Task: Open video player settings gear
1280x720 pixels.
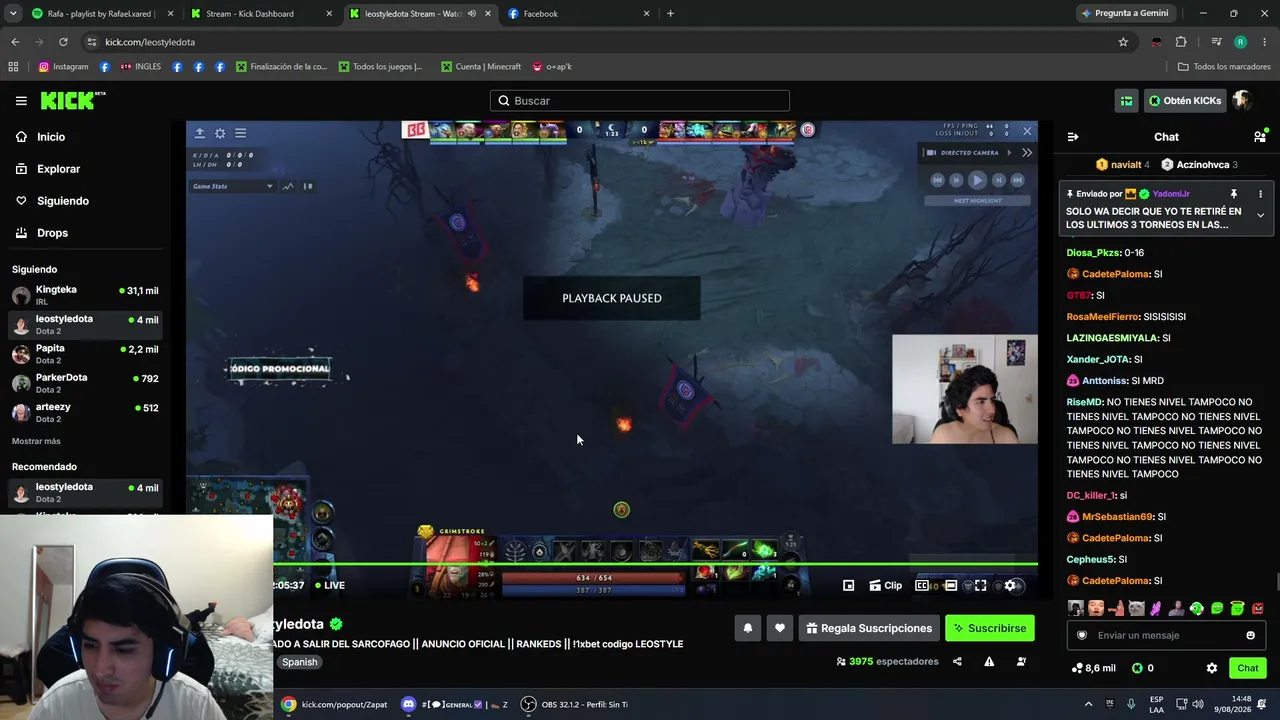Action: click(x=1010, y=586)
